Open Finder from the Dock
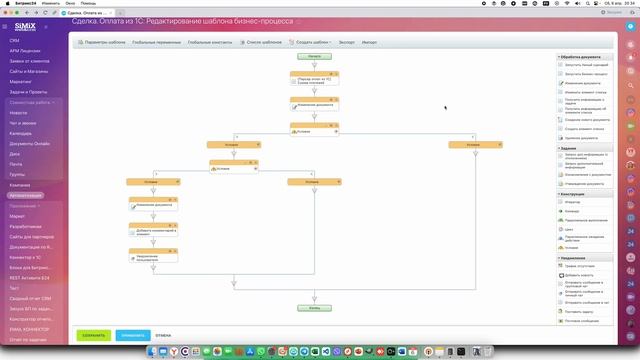640x360 pixels. click(152, 351)
